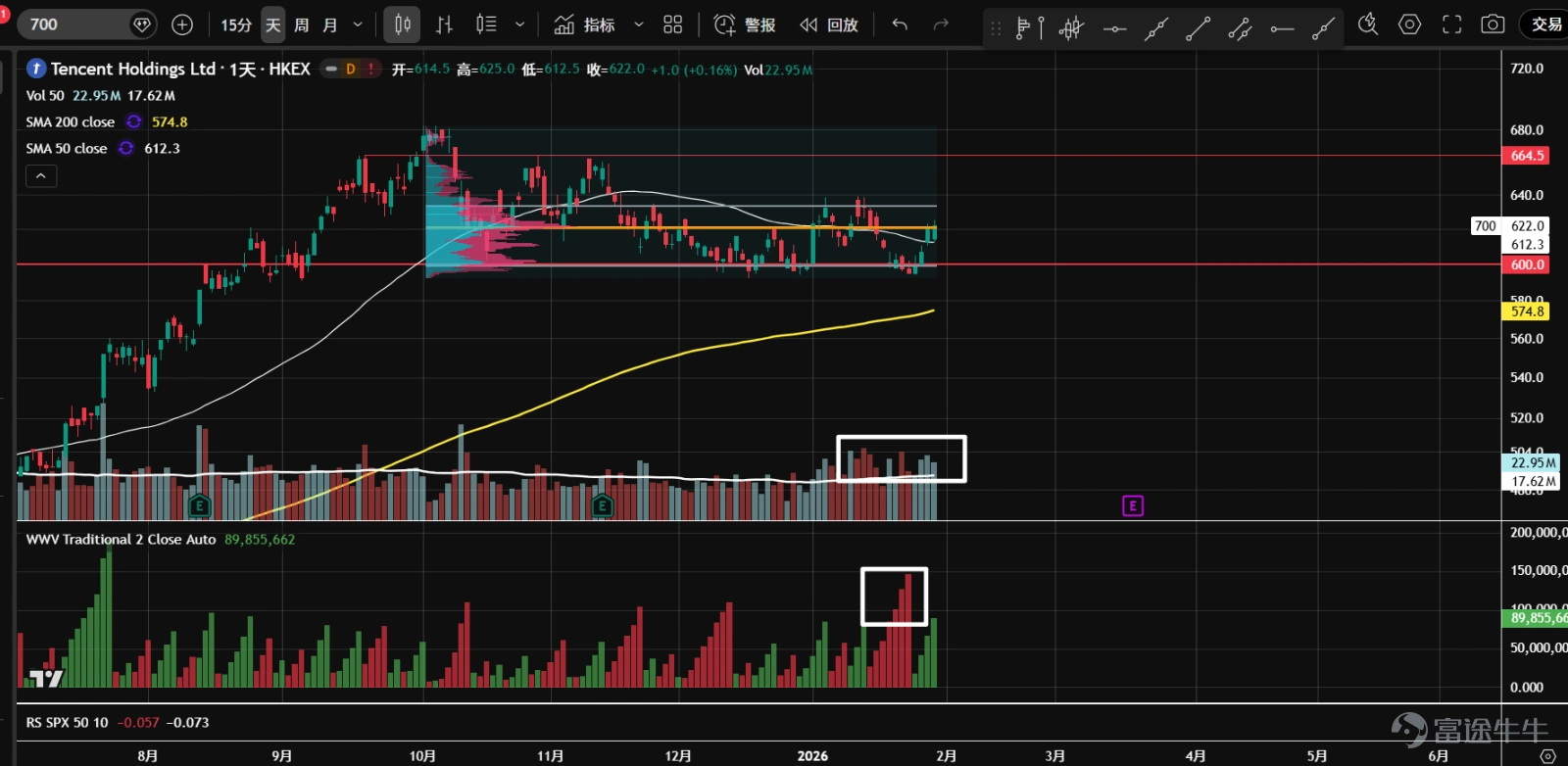Click the 2026 label on time axis
Image resolution: width=1568 pixels, height=766 pixels.
tap(812, 756)
